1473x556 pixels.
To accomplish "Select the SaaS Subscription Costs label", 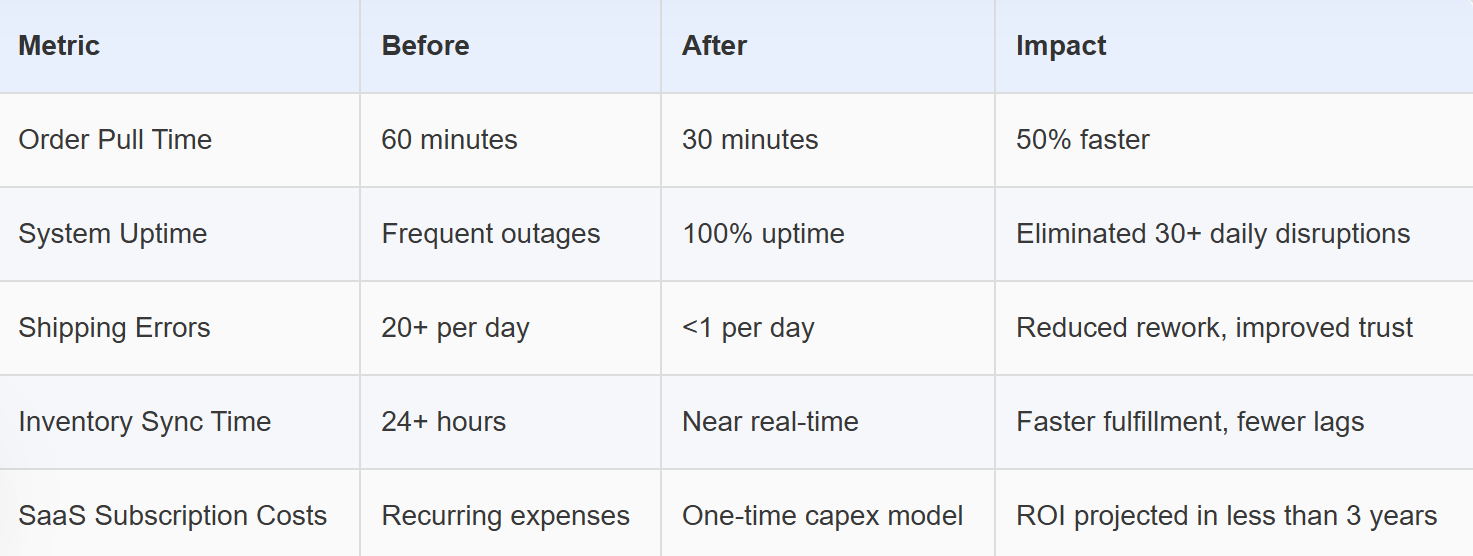I will click(173, 516).
